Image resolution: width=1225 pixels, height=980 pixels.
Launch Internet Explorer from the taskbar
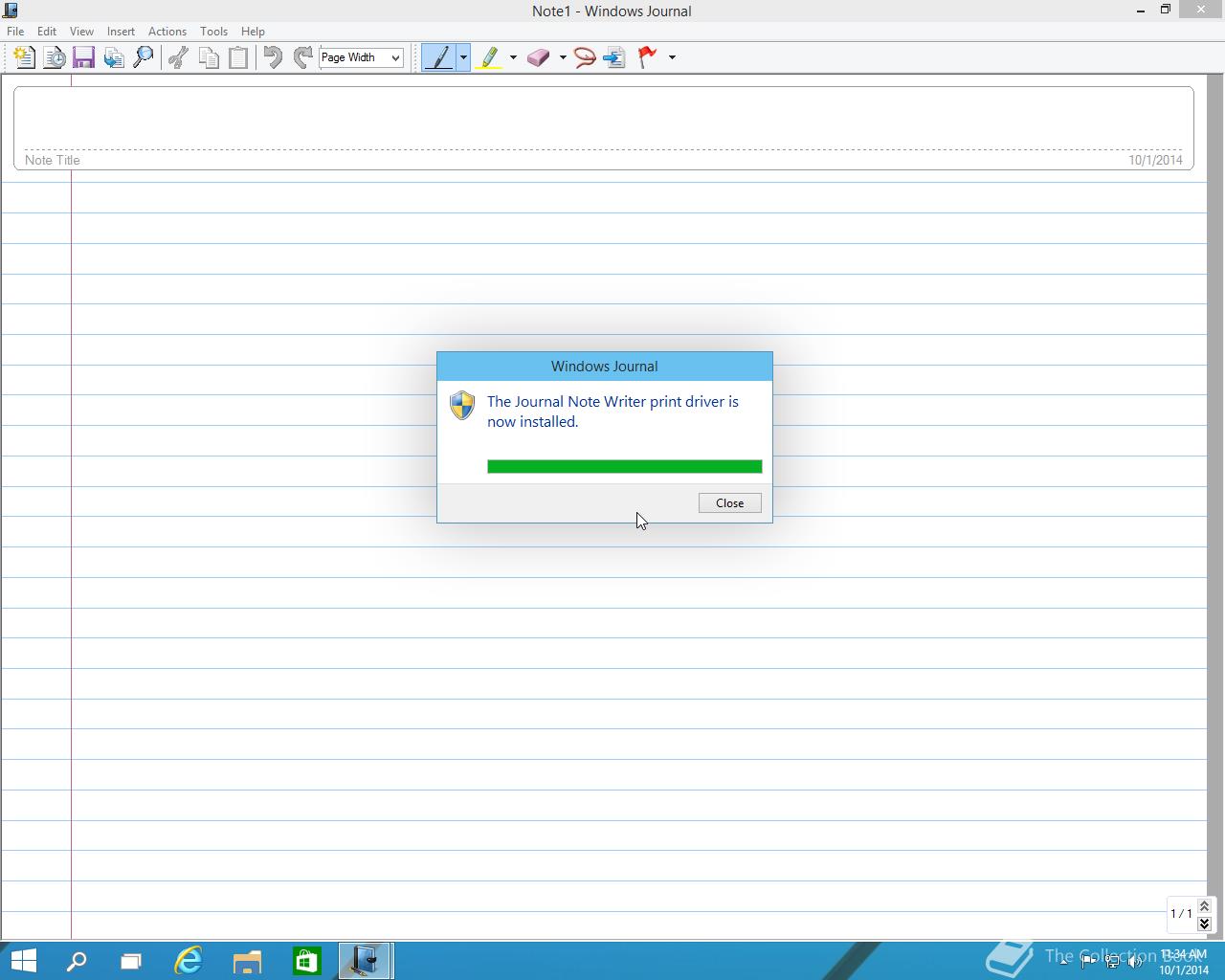tap(189, 961)
